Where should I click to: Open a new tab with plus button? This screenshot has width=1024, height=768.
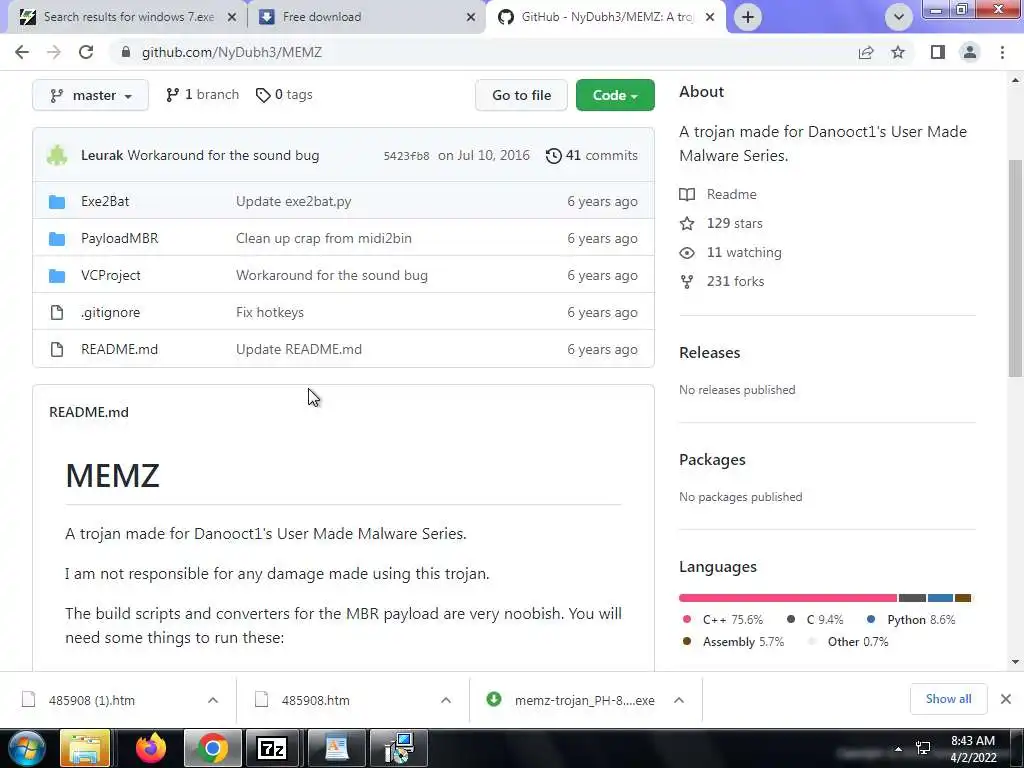point(748,17)
